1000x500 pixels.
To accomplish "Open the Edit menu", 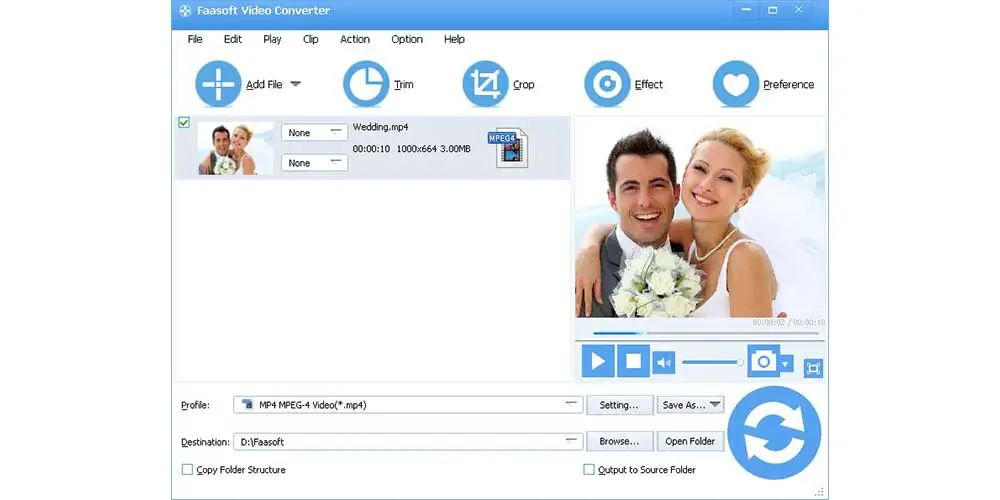I will [x=233, y=39].
